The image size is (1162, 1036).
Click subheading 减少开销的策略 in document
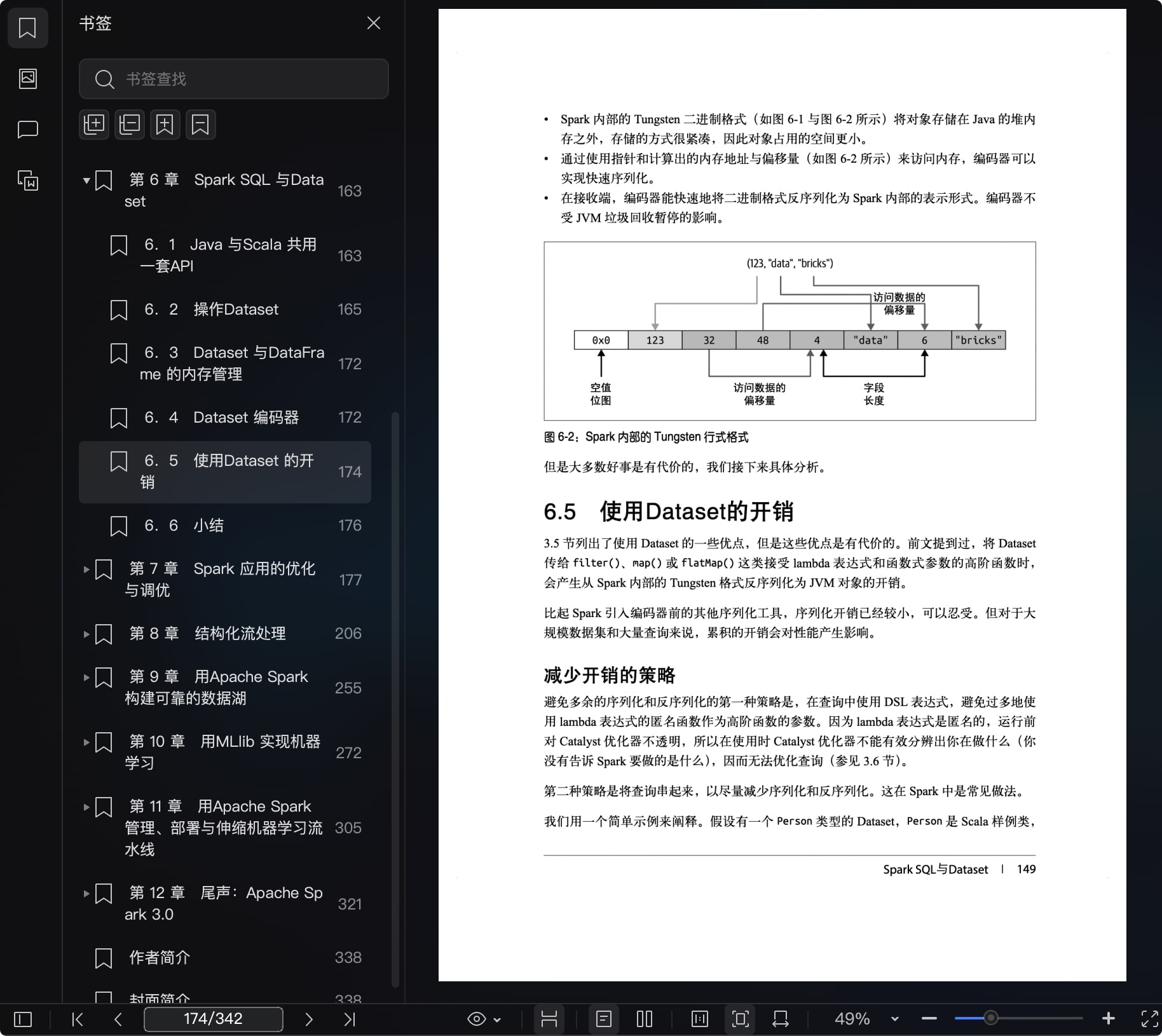tap(610, 675)
